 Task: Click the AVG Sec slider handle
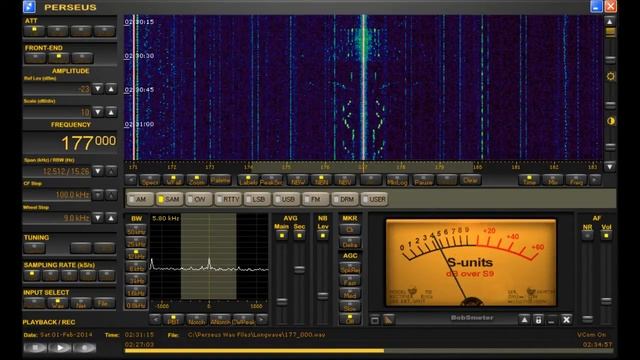point(299,269)
